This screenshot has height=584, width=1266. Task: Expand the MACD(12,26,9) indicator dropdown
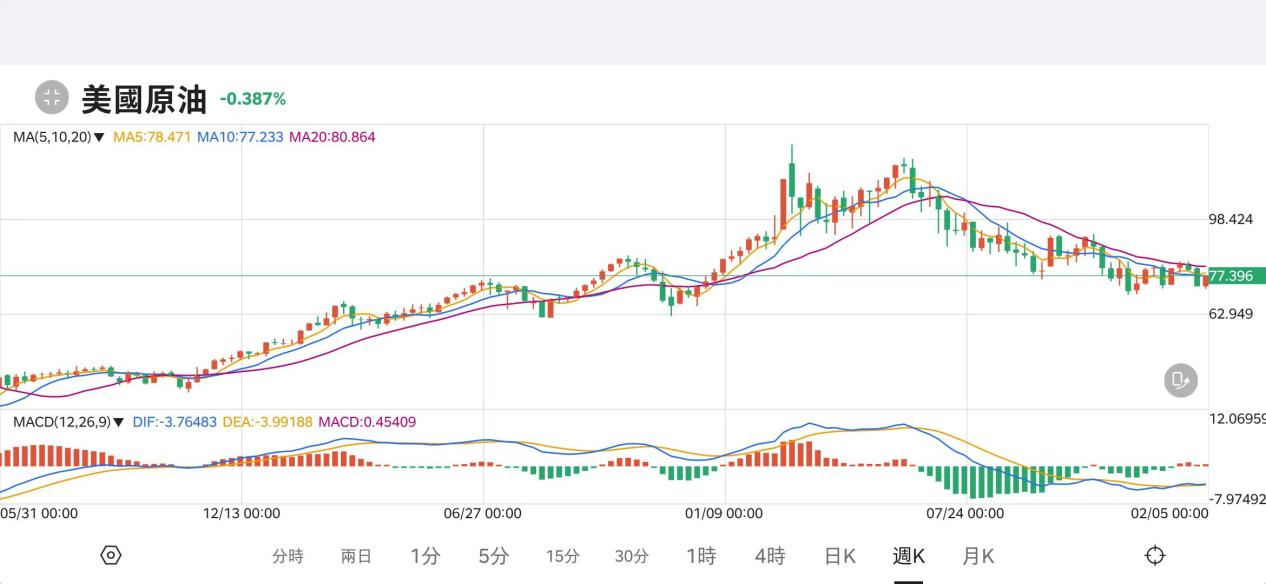68,422
